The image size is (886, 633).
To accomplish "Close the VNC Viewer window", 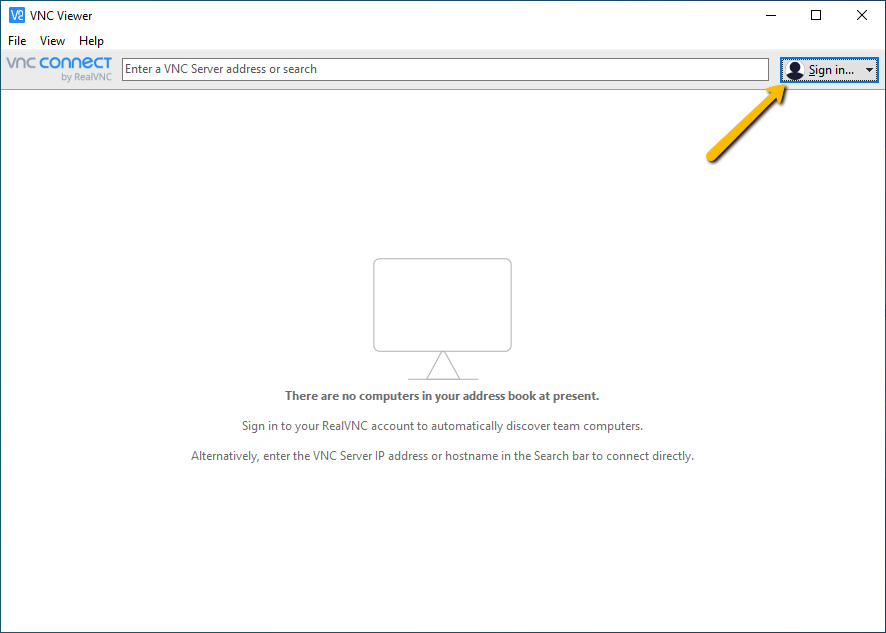I will [862, 15].
